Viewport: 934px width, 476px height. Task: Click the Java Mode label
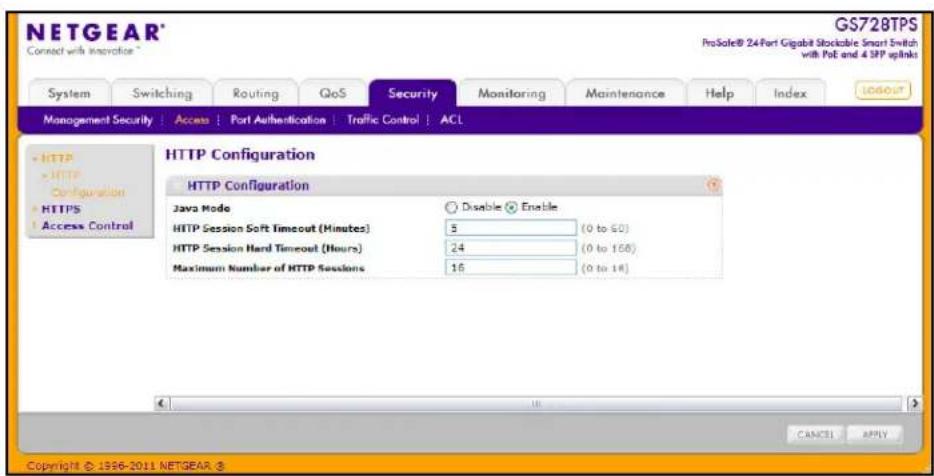pos(201,208)
